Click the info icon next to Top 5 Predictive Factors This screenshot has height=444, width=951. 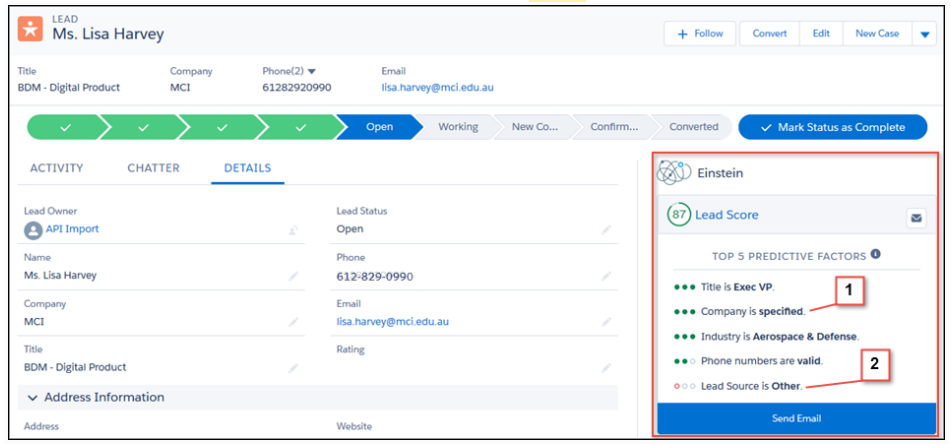876,255
